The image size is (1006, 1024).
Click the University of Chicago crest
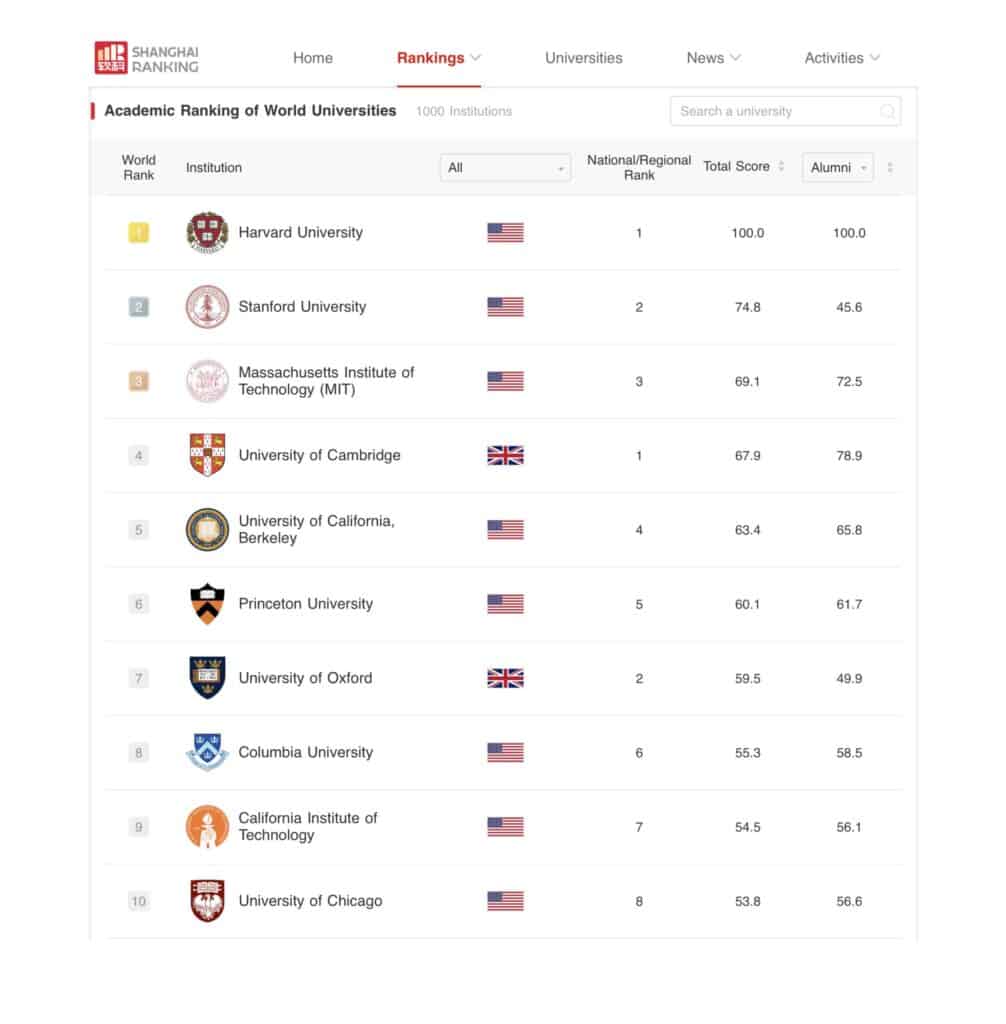[x=207, y=900]
